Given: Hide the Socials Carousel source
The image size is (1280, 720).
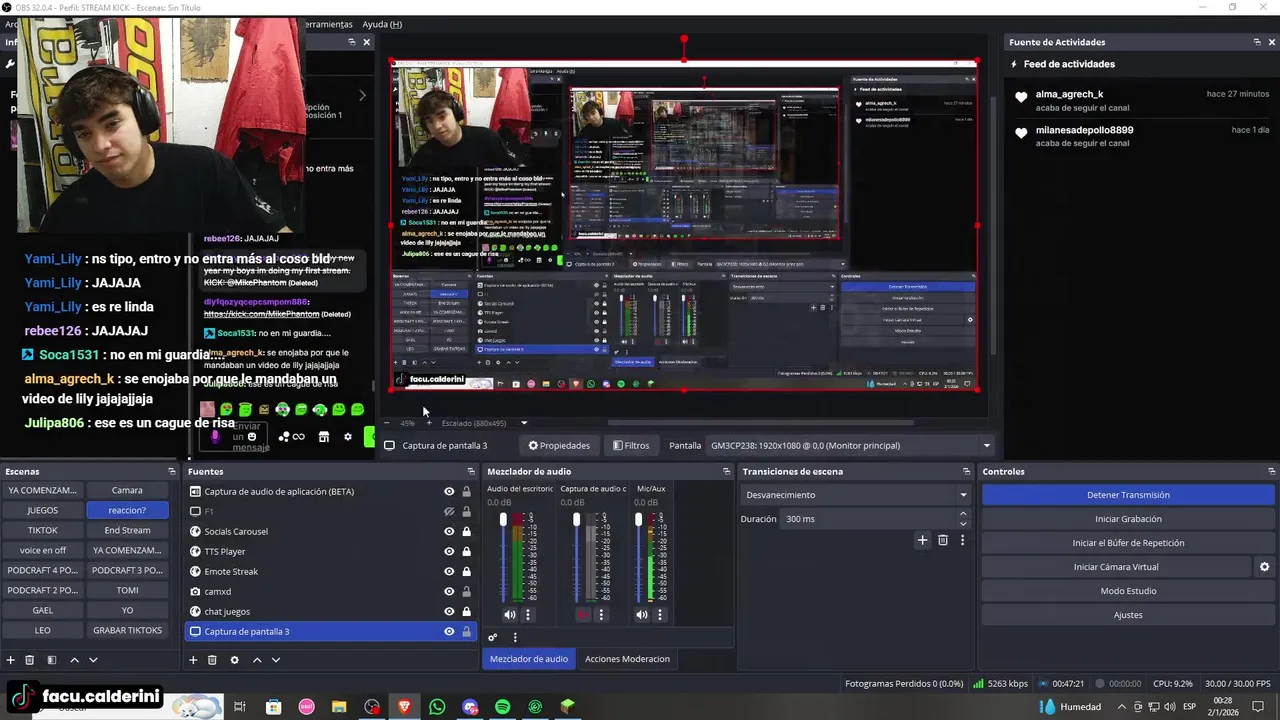Looking at the screenshot, I should click(449, 531).
